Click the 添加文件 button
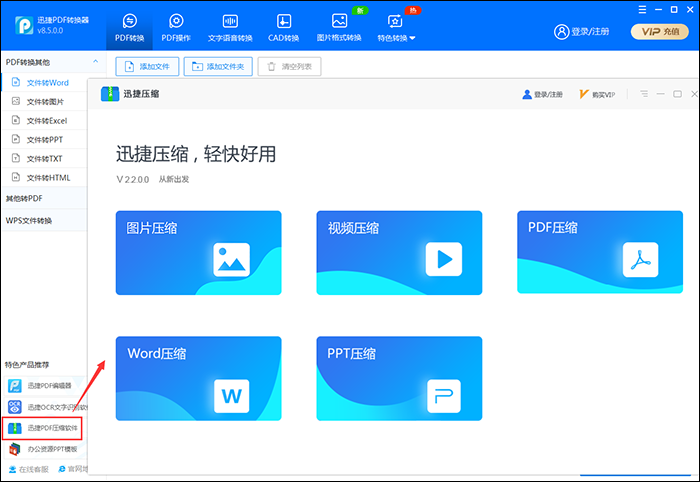This screenshot has width=700, height=482. click(147, 66)
